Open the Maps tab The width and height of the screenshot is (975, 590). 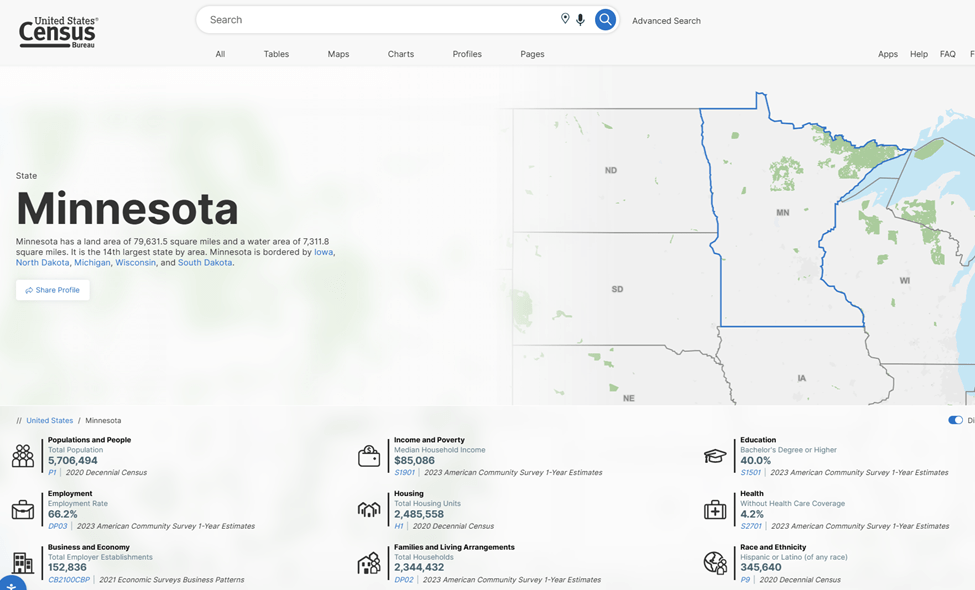coord(338,54)
